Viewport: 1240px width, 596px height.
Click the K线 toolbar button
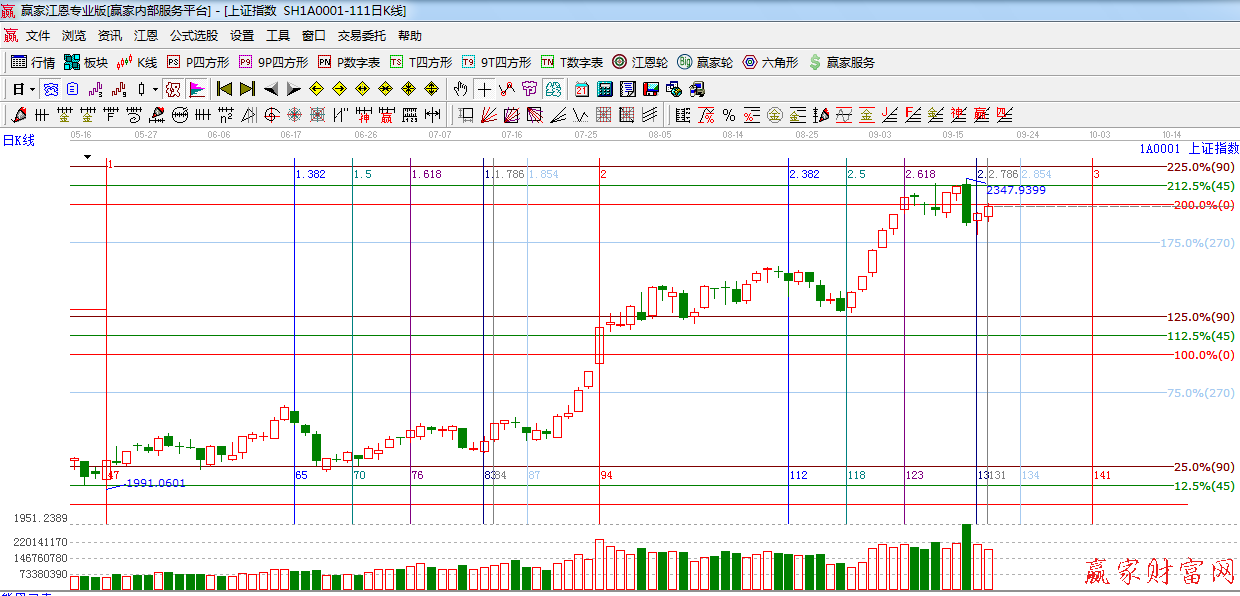137,62
